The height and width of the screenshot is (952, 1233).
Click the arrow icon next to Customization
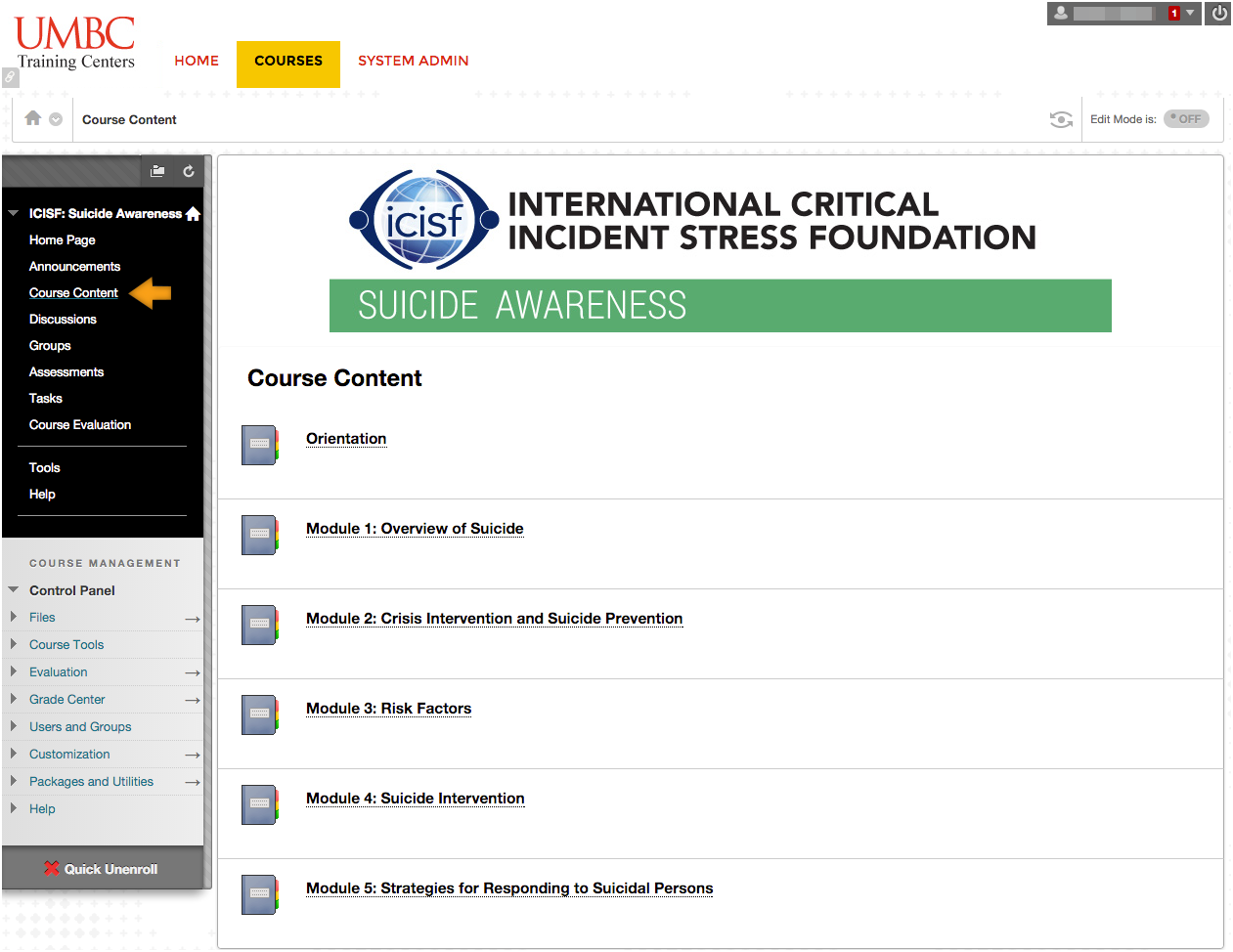coord(193,755)
